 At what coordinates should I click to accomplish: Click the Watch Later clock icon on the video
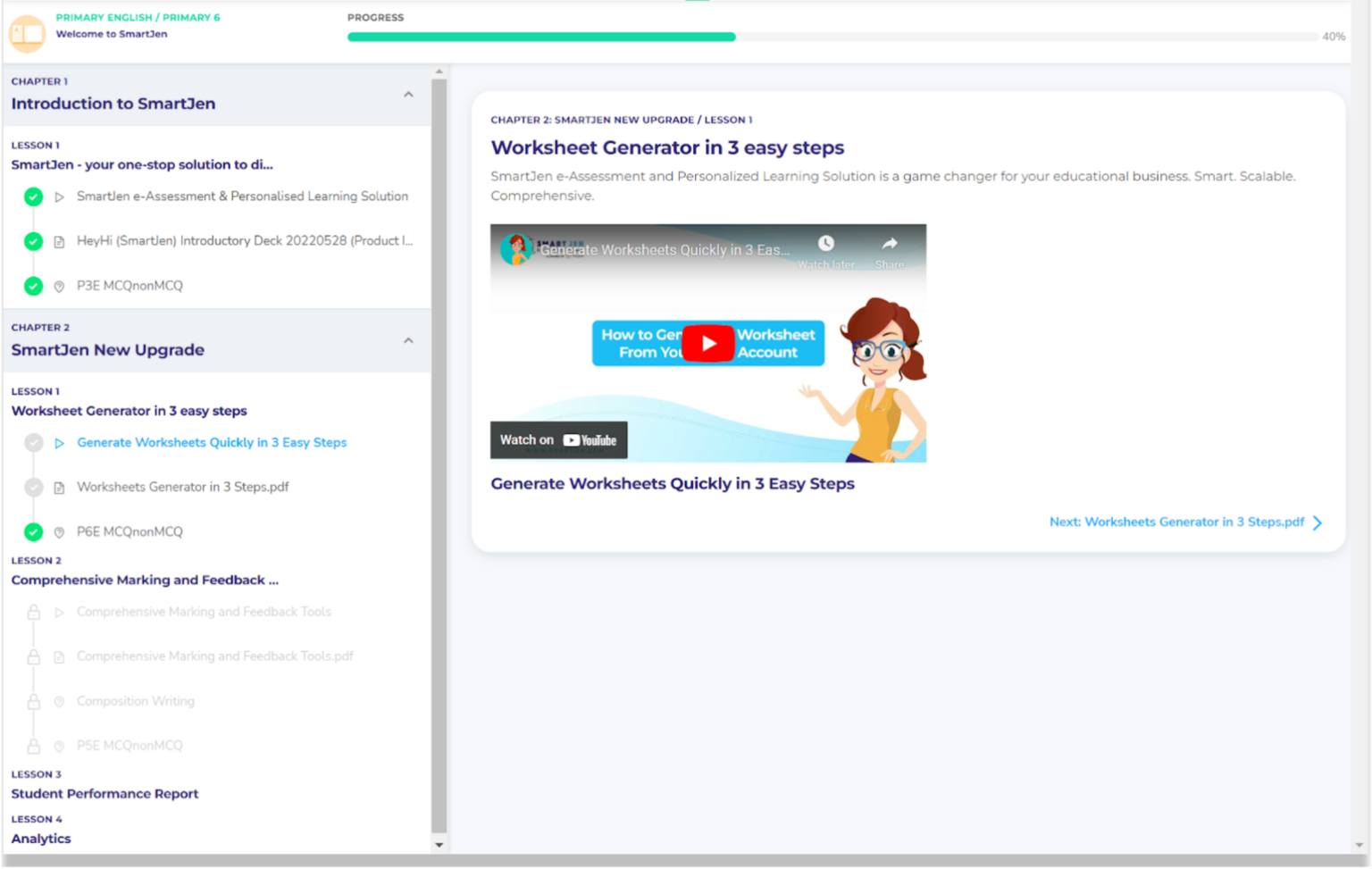pyautogui.click(x=826, y=242)
